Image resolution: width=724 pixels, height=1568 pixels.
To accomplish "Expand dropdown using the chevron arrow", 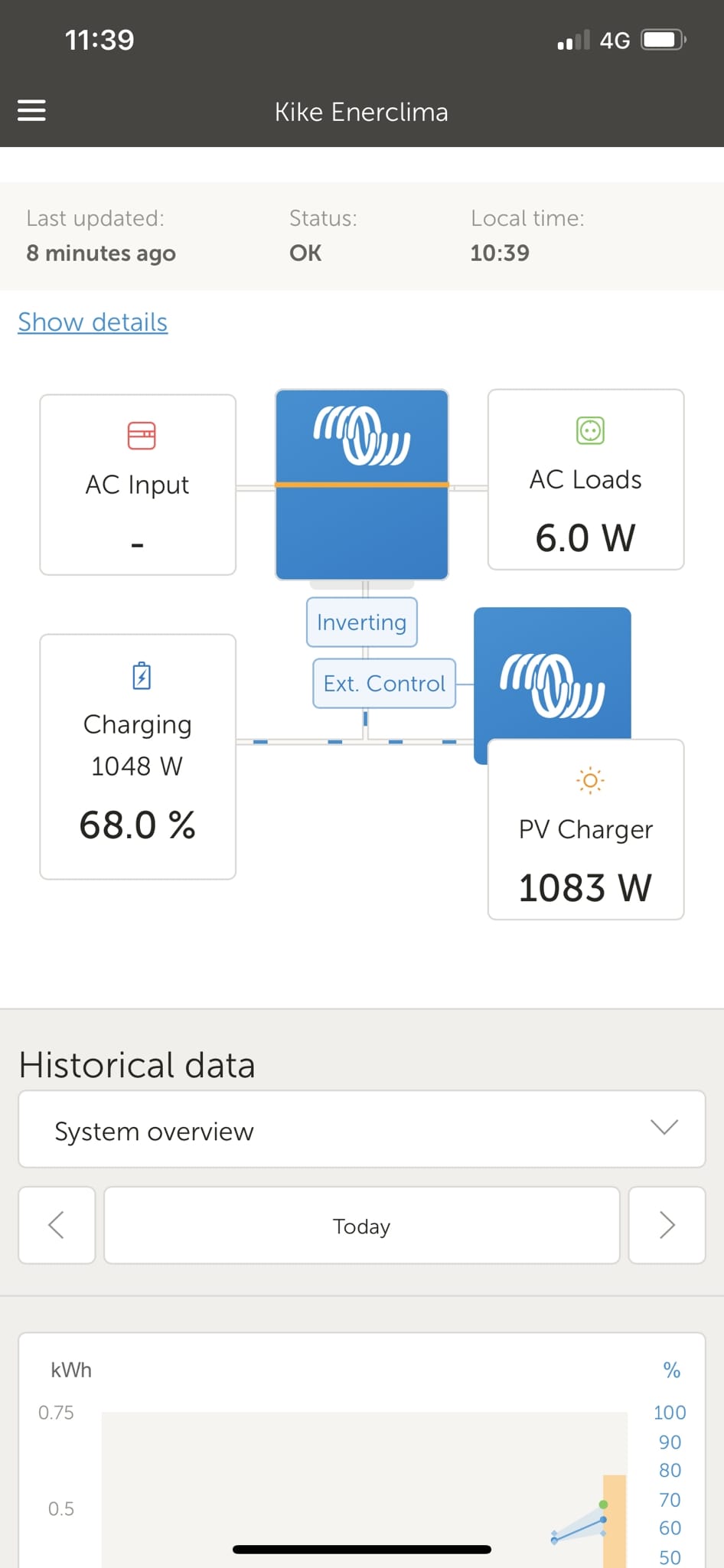I will tap(664, 1127).
